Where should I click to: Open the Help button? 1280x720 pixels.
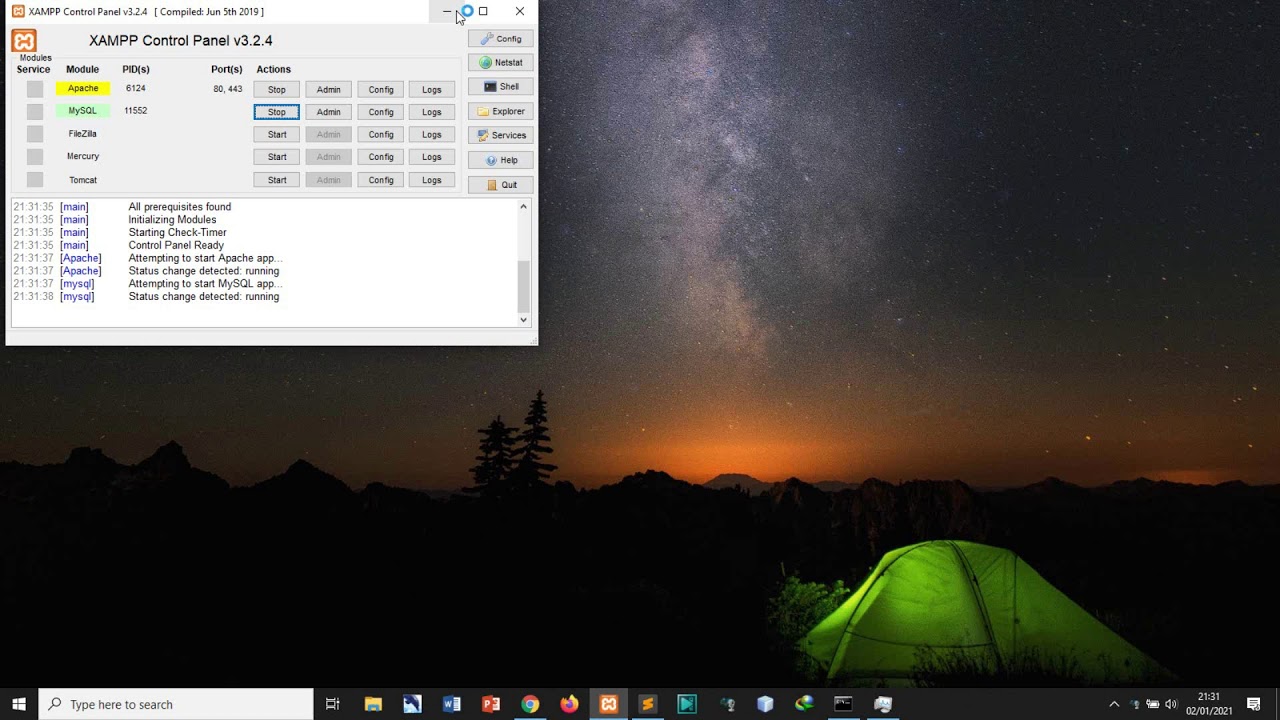tap(500, 160)
